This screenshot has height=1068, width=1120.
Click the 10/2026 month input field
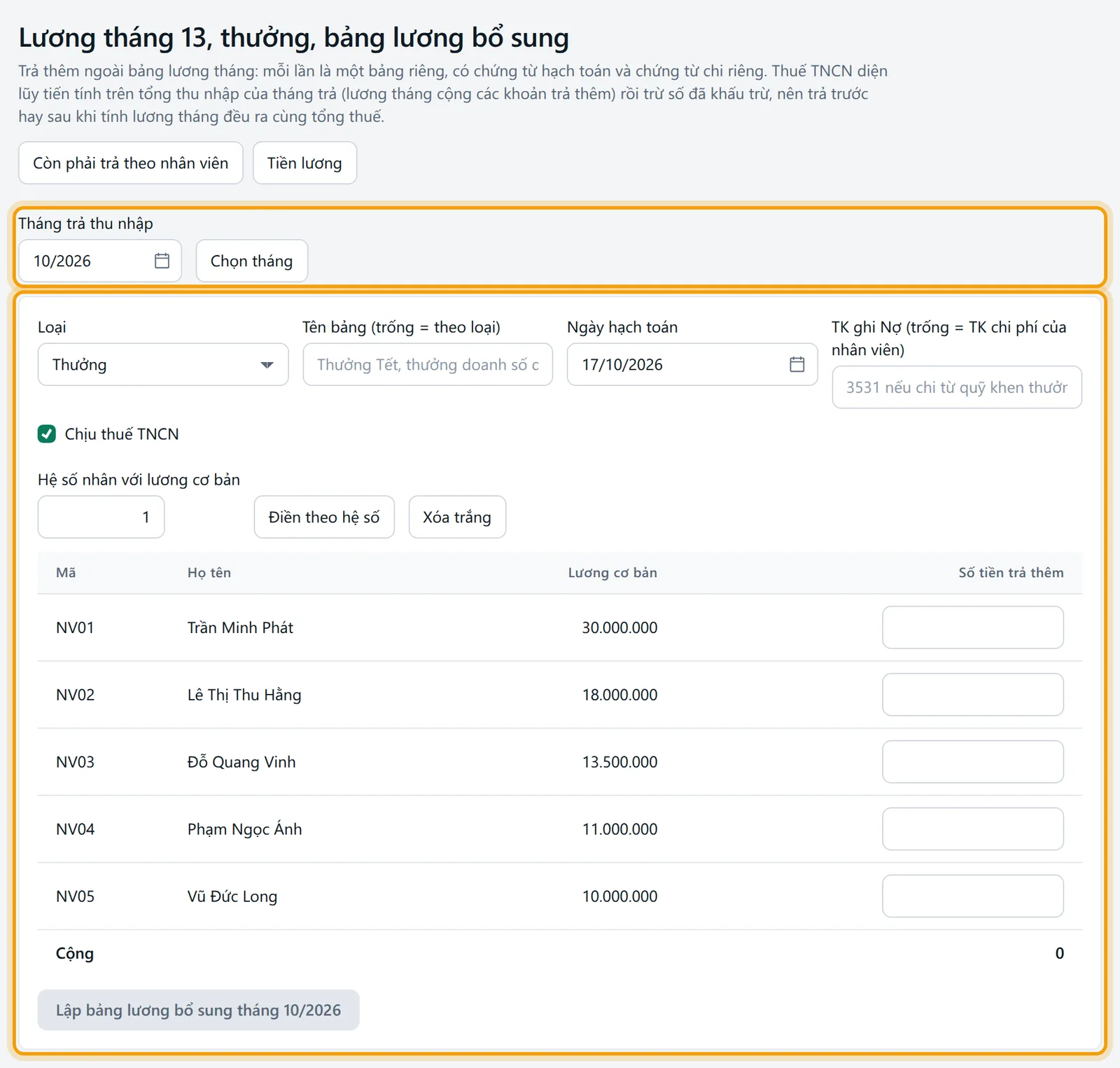click(100, 261)
